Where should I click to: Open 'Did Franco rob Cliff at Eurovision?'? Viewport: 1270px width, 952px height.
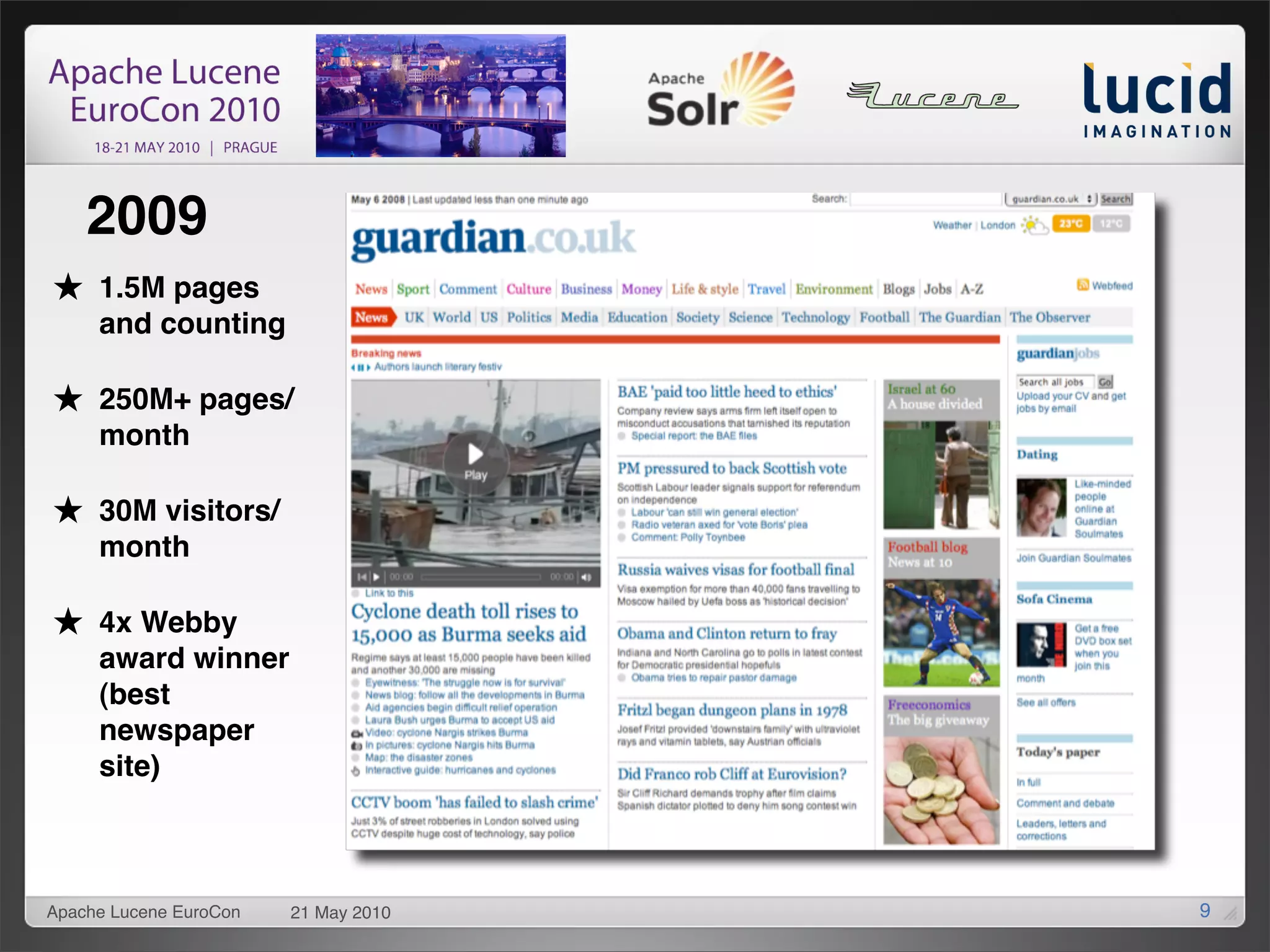tap(732, 774)
